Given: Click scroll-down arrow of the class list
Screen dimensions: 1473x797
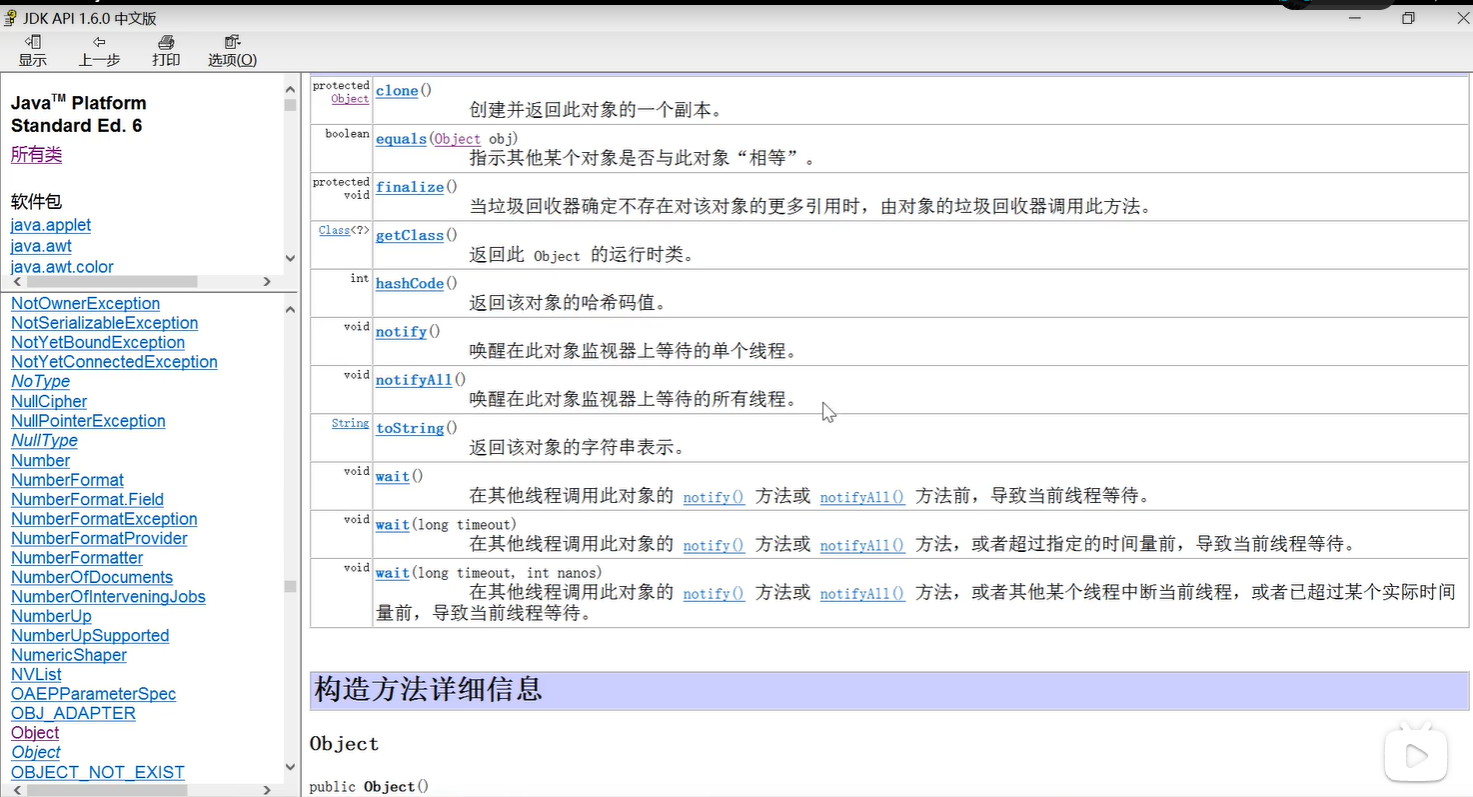Looking at the screenshot, I should pyautogui.click(x=290, y=767).
